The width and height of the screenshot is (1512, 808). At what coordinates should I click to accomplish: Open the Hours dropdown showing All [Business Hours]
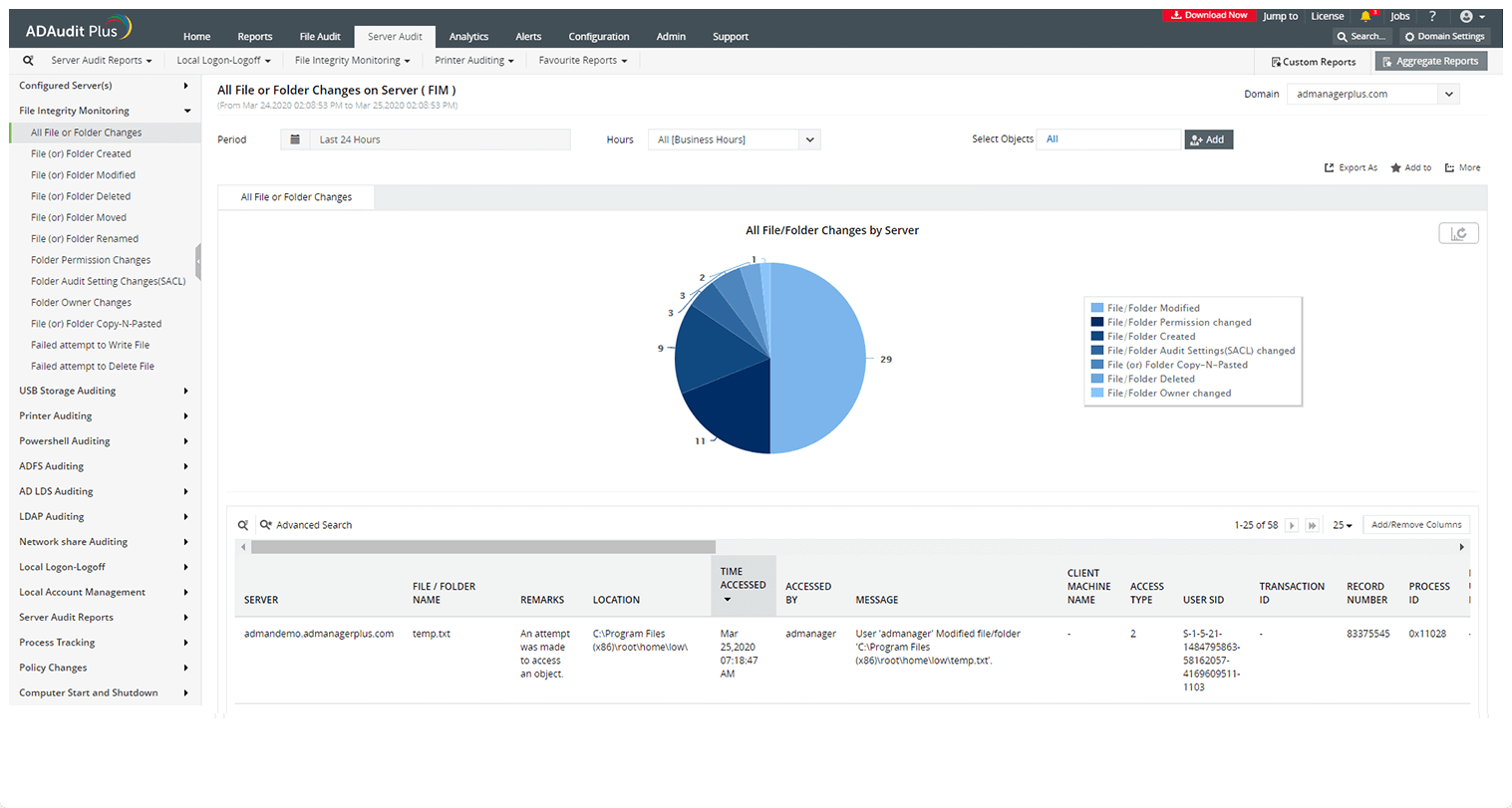(x=734, y=139)
